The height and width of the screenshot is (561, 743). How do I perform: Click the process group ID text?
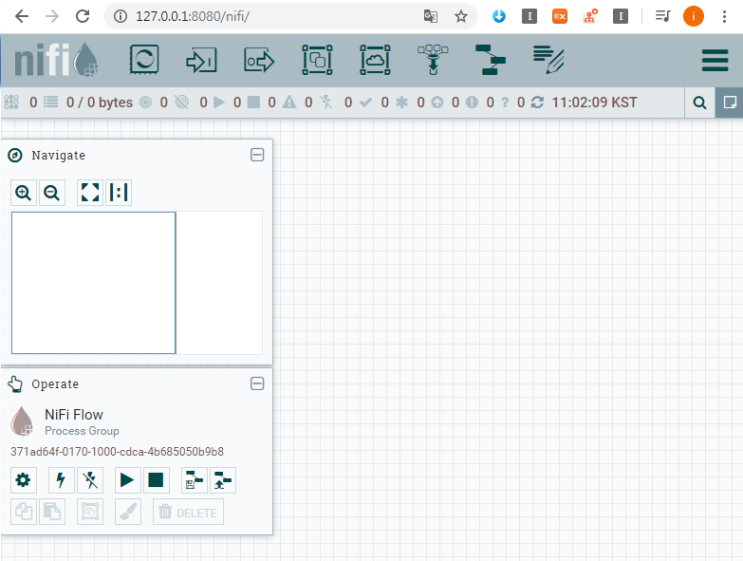coord(117,452)
